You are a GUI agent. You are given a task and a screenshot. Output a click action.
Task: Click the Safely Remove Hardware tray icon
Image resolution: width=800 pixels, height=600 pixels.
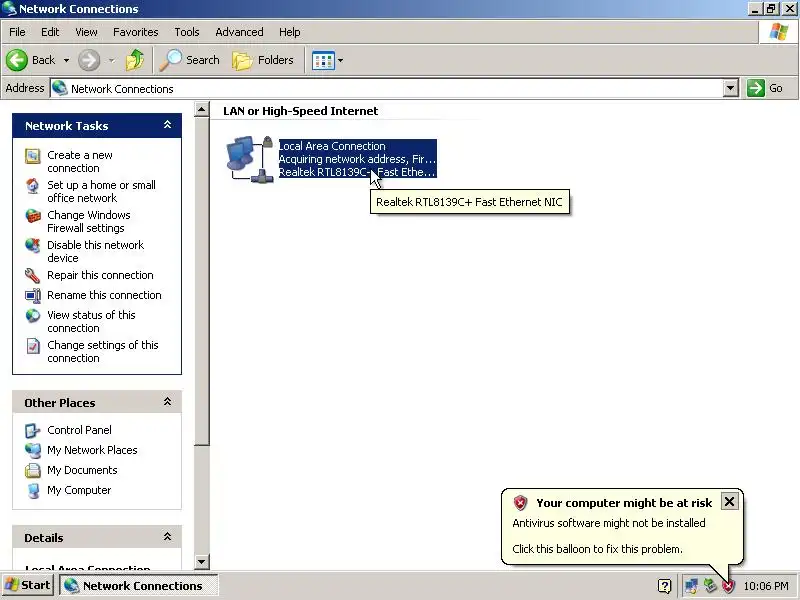pos(710,586)
